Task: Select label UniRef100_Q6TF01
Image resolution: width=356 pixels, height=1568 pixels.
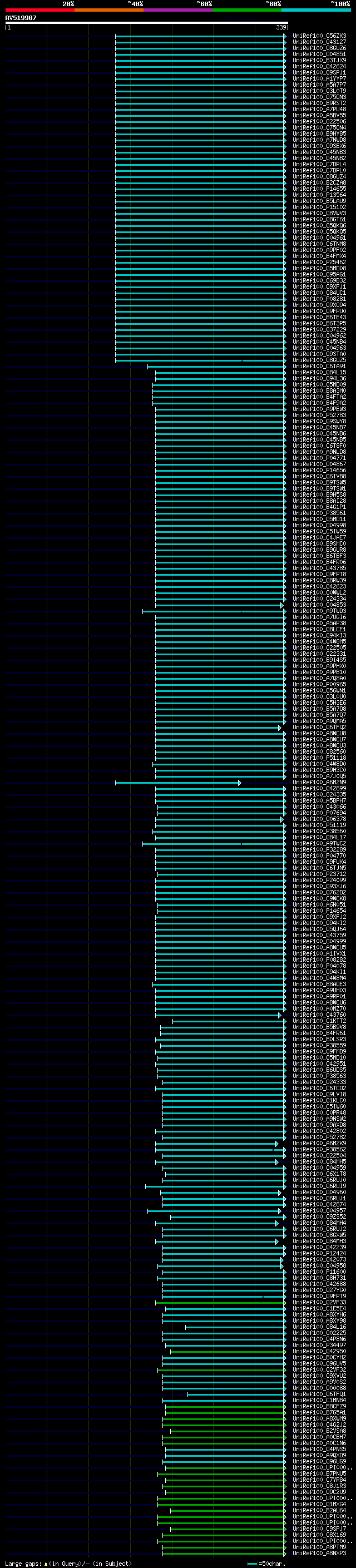Action: click(x=319, y=1394)
